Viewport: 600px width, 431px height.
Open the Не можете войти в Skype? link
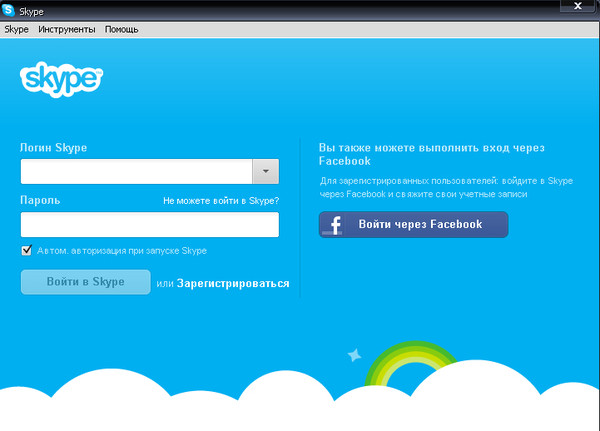point(221,201)
